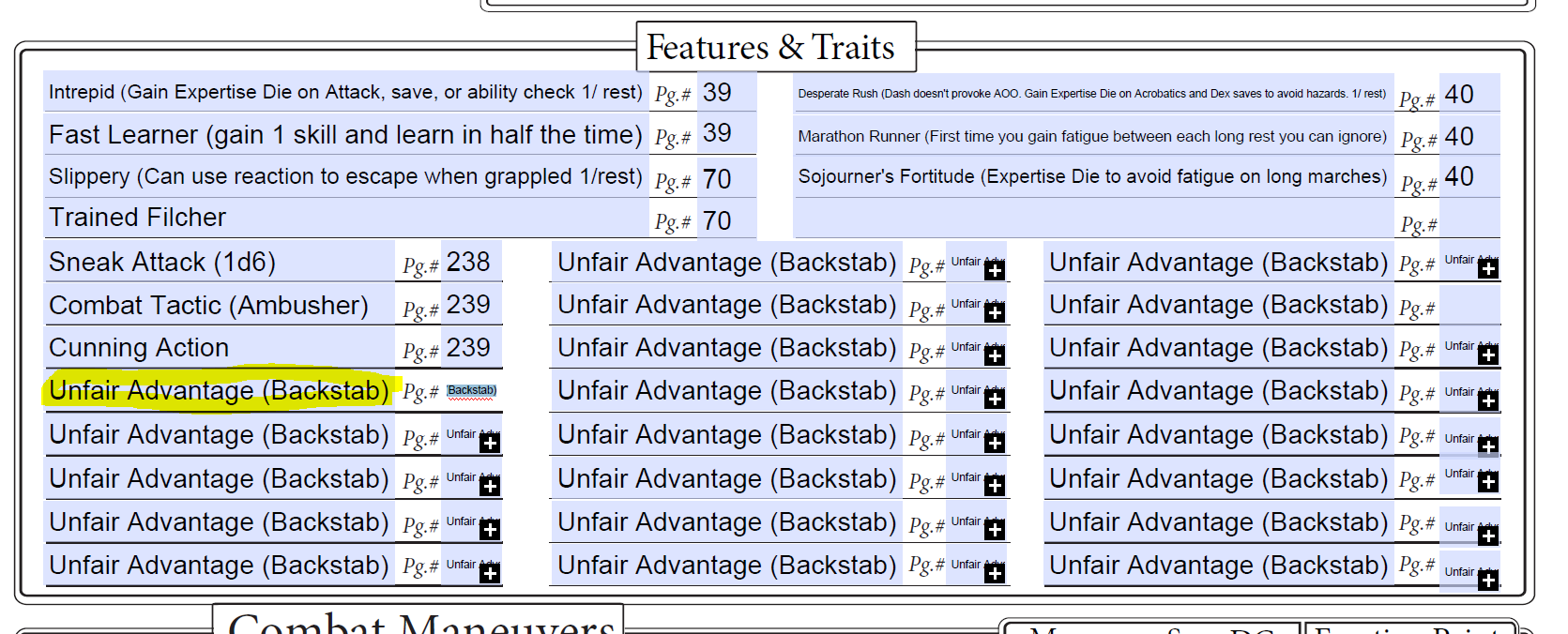Click the plus overflow icon directly below page 239 fields

[490, 443]
